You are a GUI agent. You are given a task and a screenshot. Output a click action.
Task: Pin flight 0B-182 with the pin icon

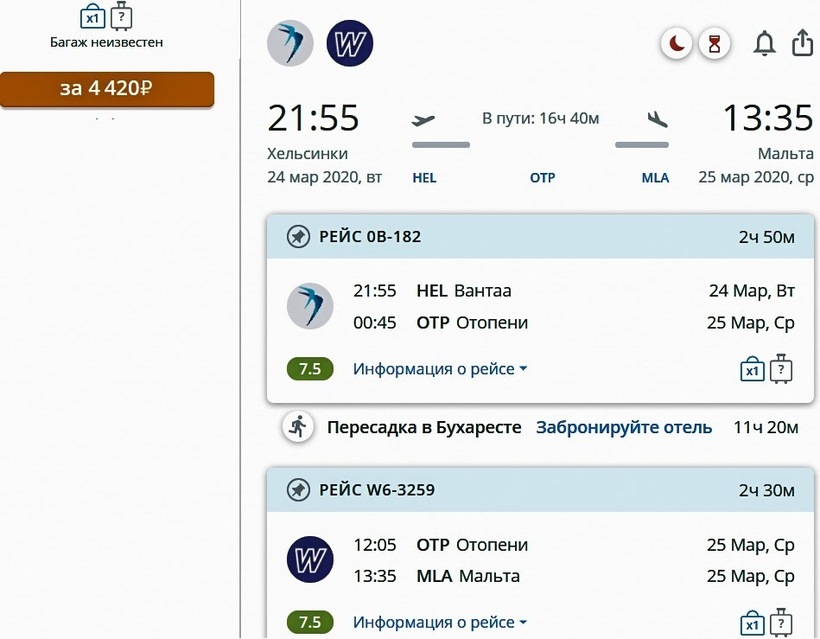tap(298, 237)
